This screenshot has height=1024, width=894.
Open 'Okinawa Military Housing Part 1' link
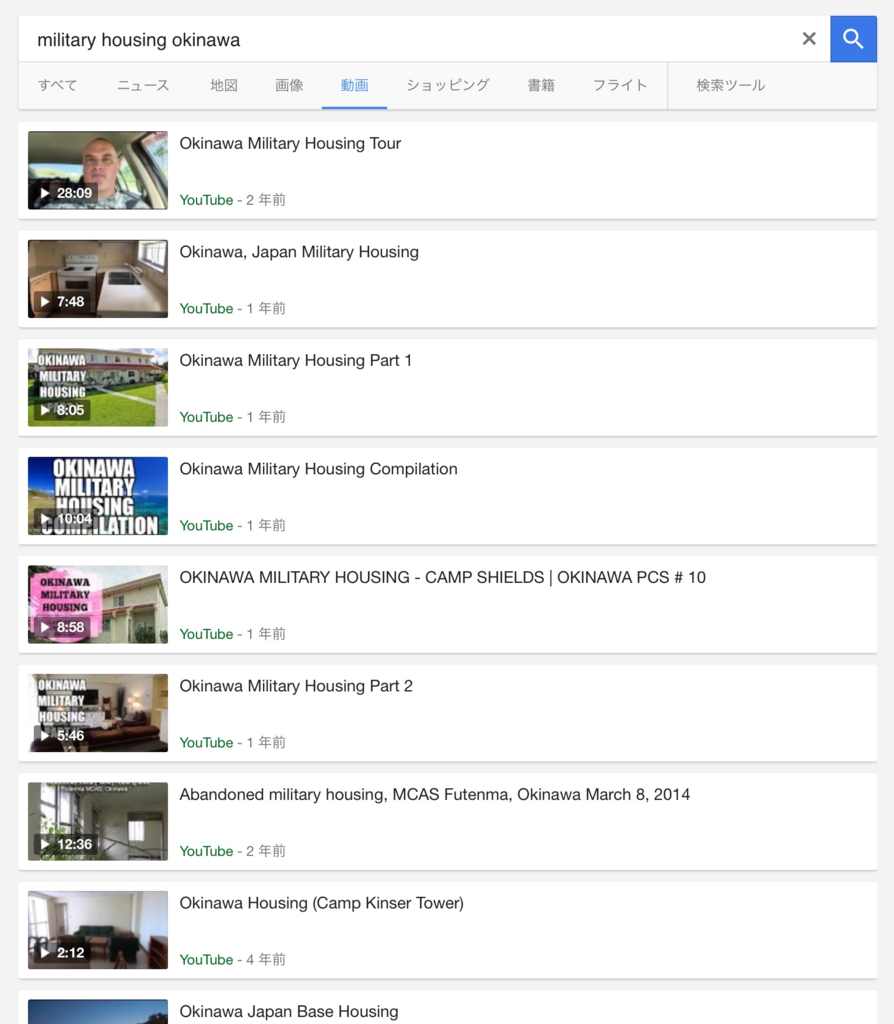coord(296,360)
